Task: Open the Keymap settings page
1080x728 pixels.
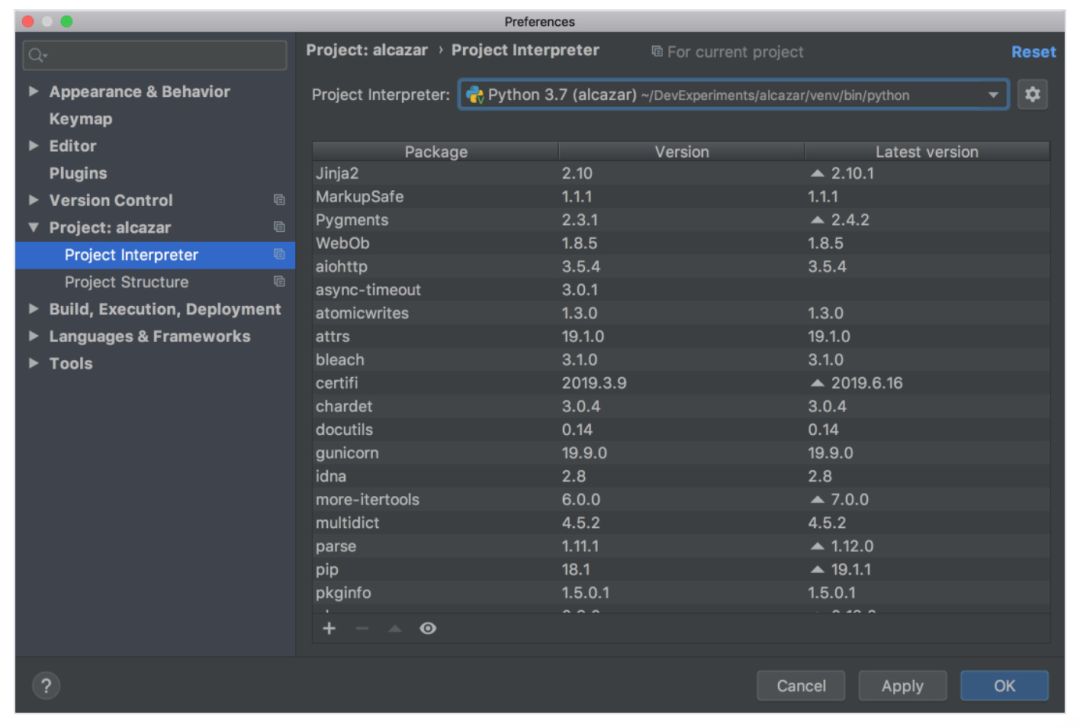Action: [x=81, y=119]
